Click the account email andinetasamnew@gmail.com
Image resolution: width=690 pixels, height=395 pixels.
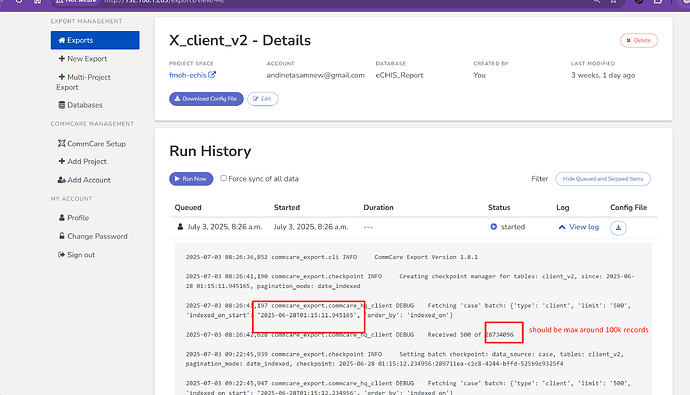click(316, 75)
